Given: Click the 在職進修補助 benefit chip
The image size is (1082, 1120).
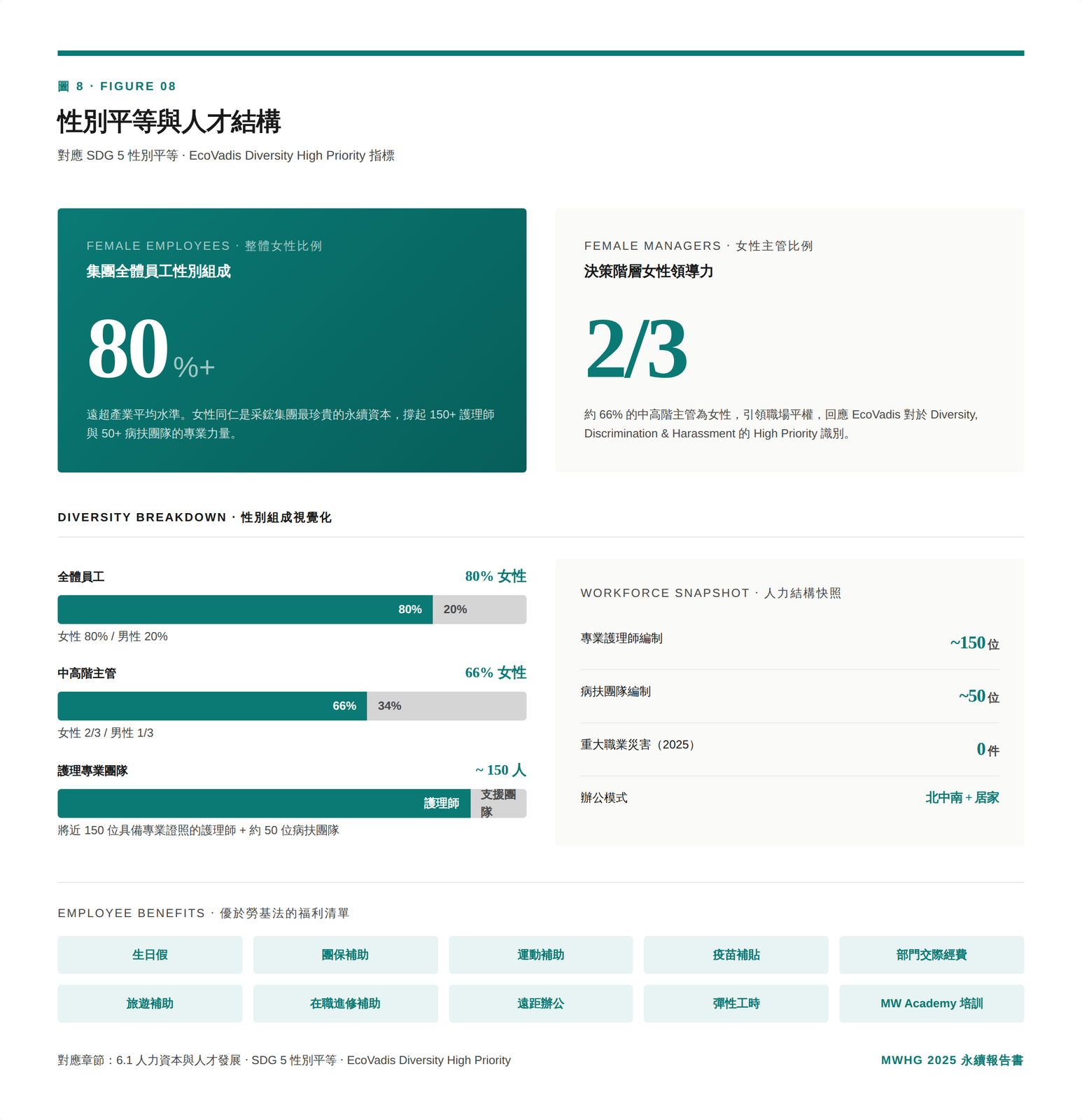Looking at the screenshot, I should tap(345, 1004).
